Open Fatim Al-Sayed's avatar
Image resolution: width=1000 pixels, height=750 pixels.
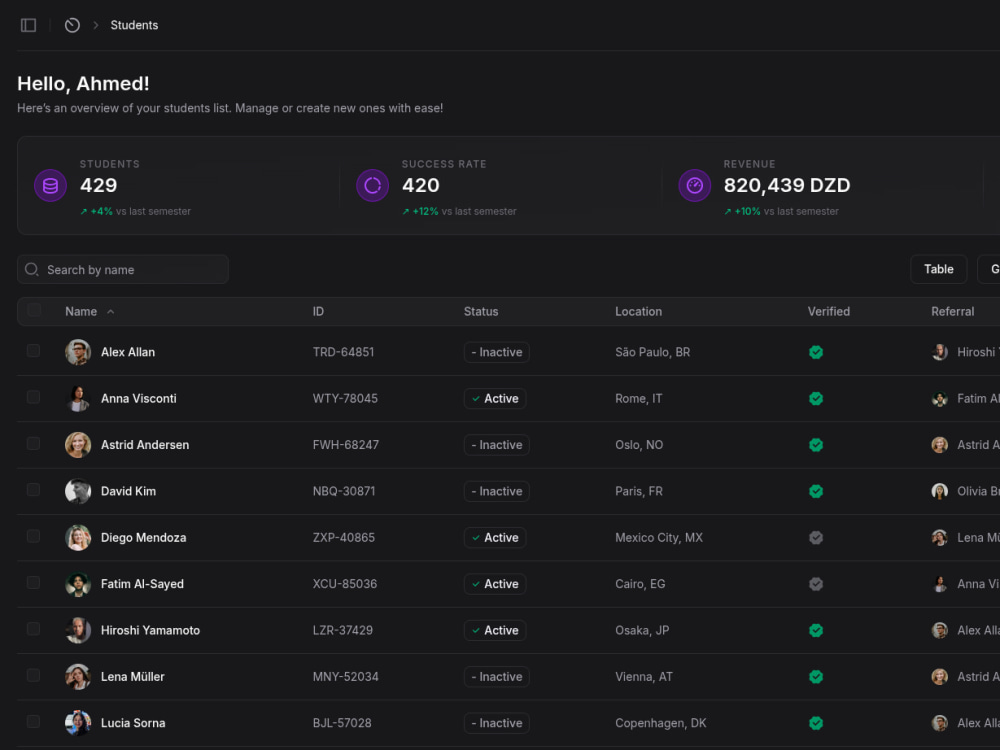78,584
